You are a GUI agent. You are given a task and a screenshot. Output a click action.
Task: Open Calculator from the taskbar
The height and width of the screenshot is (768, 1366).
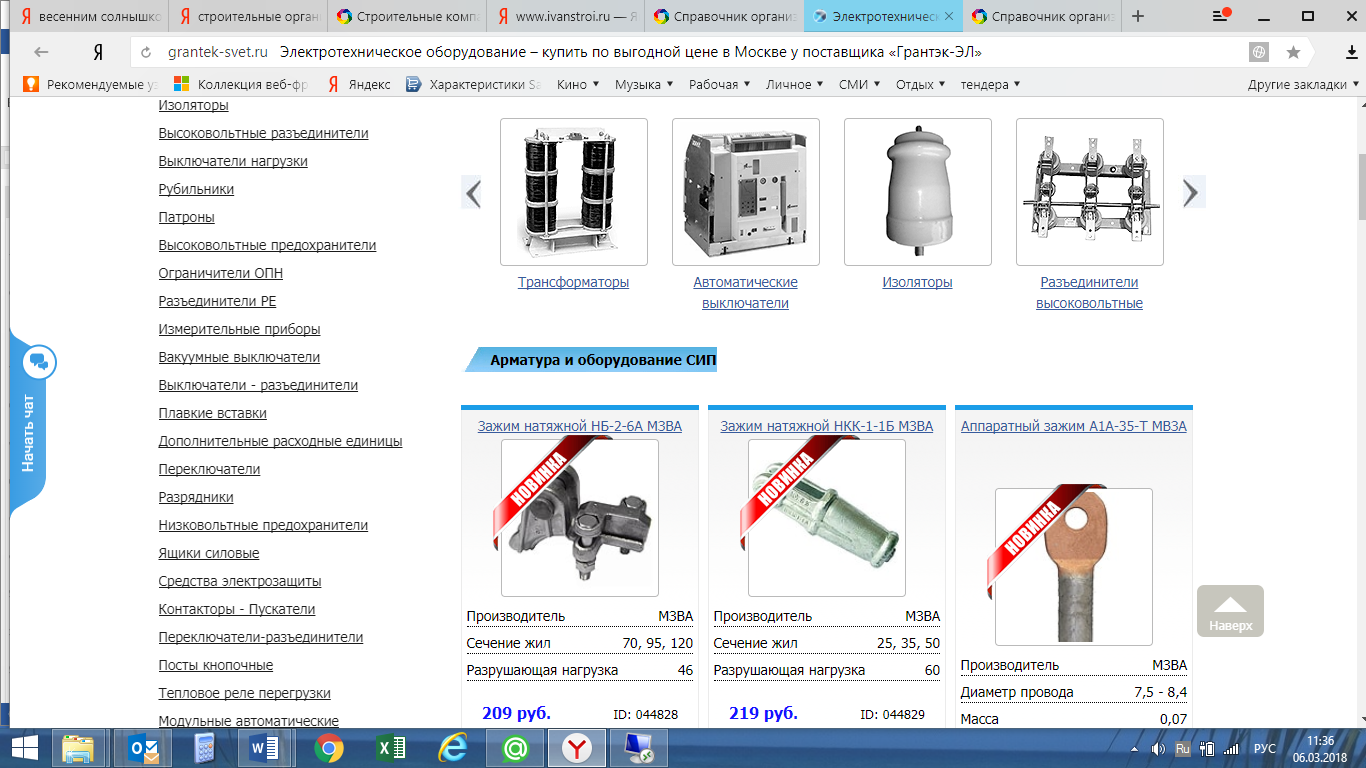[x=205, y=747]
